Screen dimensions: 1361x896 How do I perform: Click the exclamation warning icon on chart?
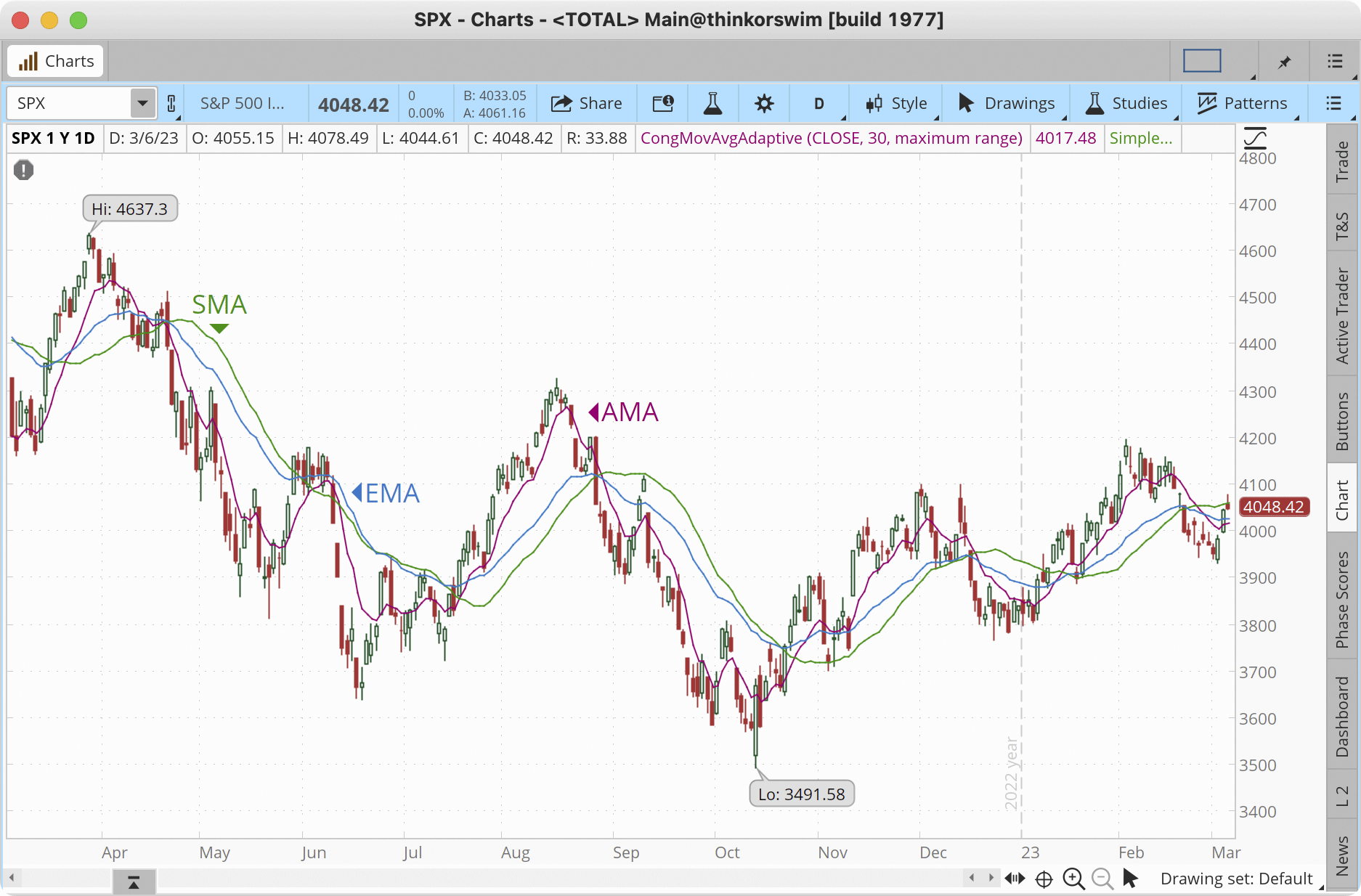pos(23,170)
